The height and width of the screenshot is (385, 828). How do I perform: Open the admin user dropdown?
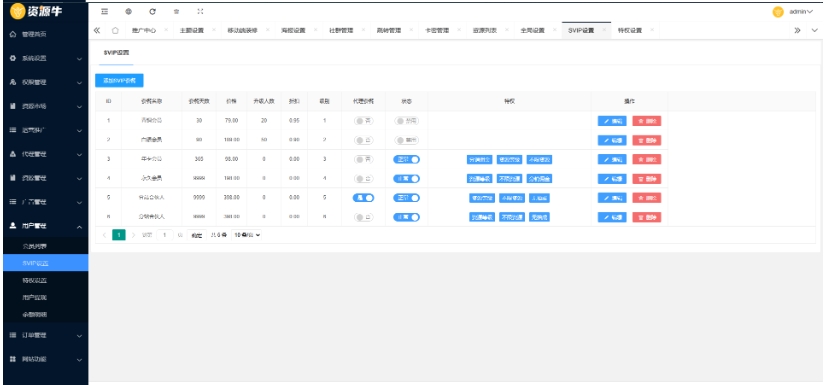click(801, 12)
